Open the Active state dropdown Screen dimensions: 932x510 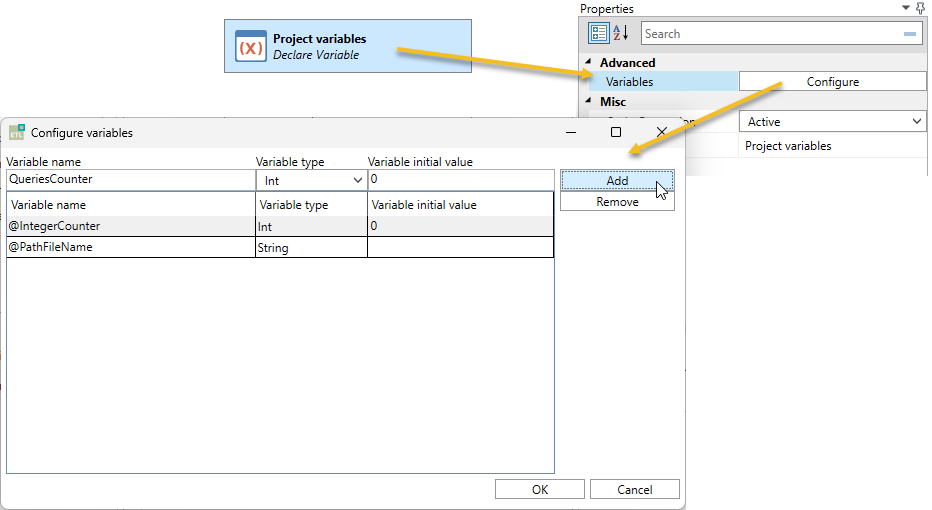[x=917, y=122]
